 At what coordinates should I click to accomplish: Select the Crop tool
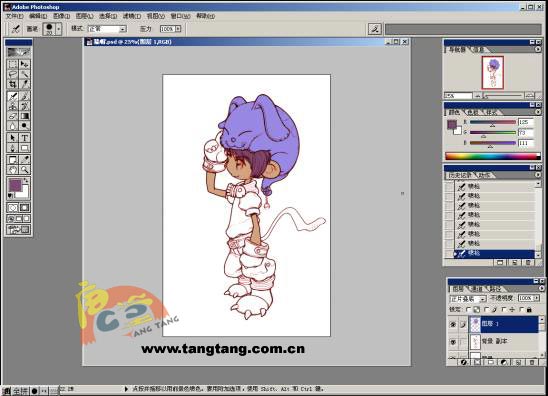[x=13, y=84]
